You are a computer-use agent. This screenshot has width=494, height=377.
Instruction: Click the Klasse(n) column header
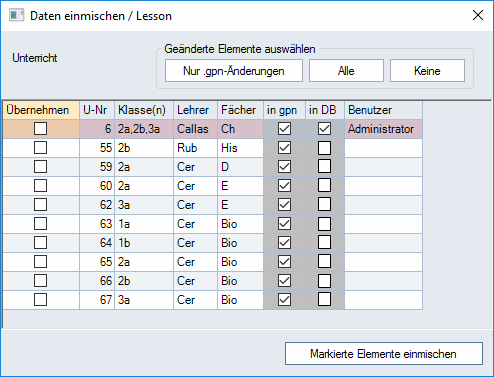click(x=144, y=110)
